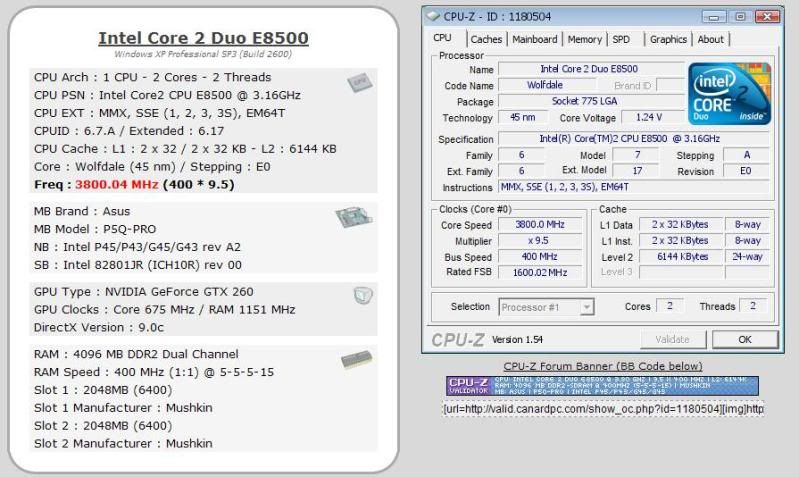Click the Windows XP Professional SP3 subtitle

(203, 54)
